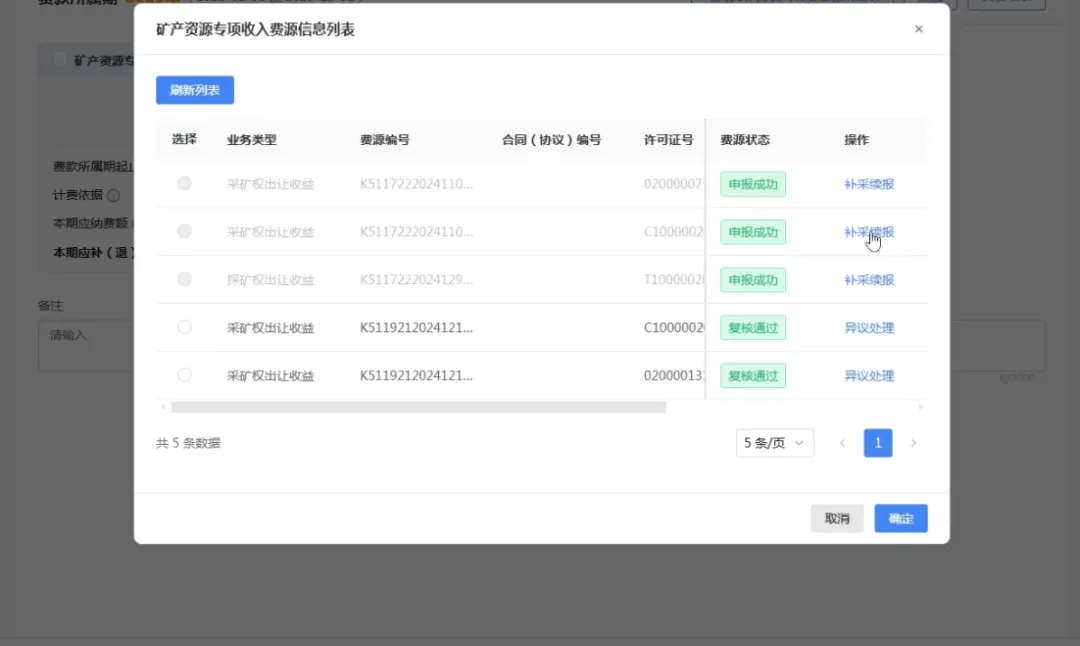This screenshot has height=646, width=1080.
Task: Click 异议处理 in the fourth table row
Action: pyautogui.click(x=868, y=328)
